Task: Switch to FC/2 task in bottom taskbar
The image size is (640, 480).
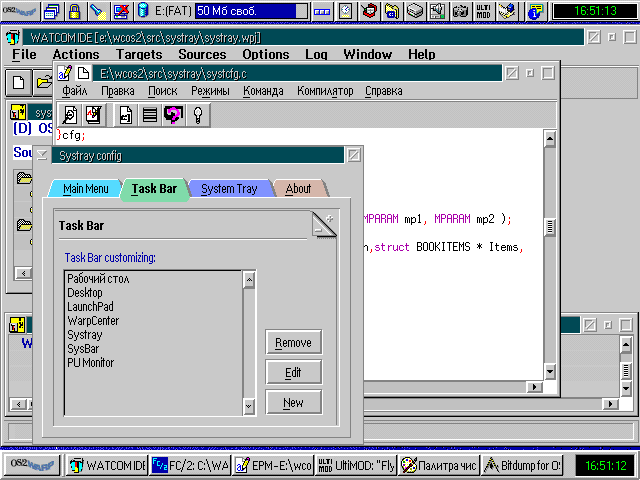Action: [x=190, y=465]
